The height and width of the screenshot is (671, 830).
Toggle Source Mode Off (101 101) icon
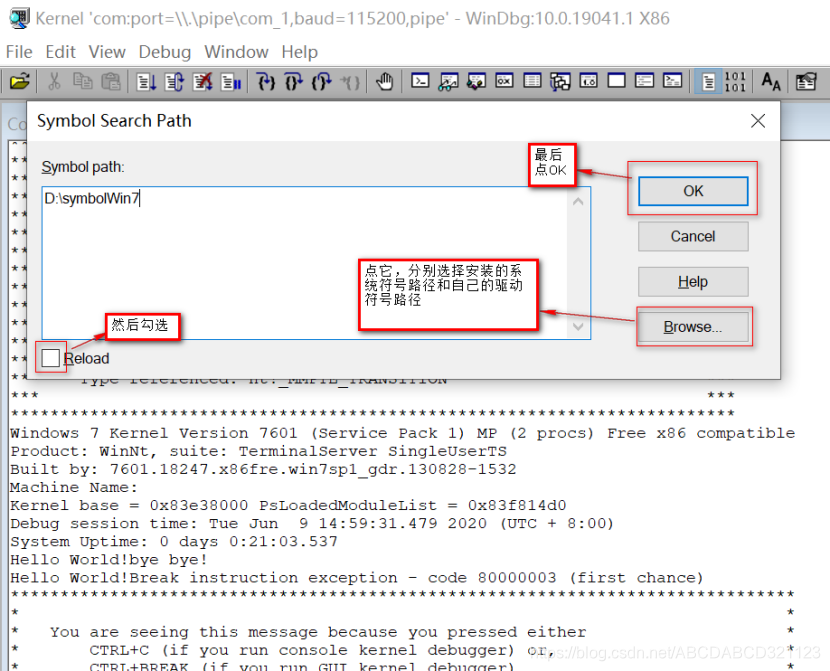coord(735,81)
